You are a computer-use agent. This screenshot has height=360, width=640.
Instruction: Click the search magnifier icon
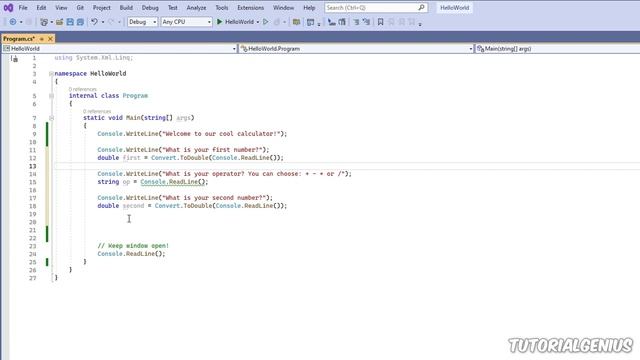[421, 7]
